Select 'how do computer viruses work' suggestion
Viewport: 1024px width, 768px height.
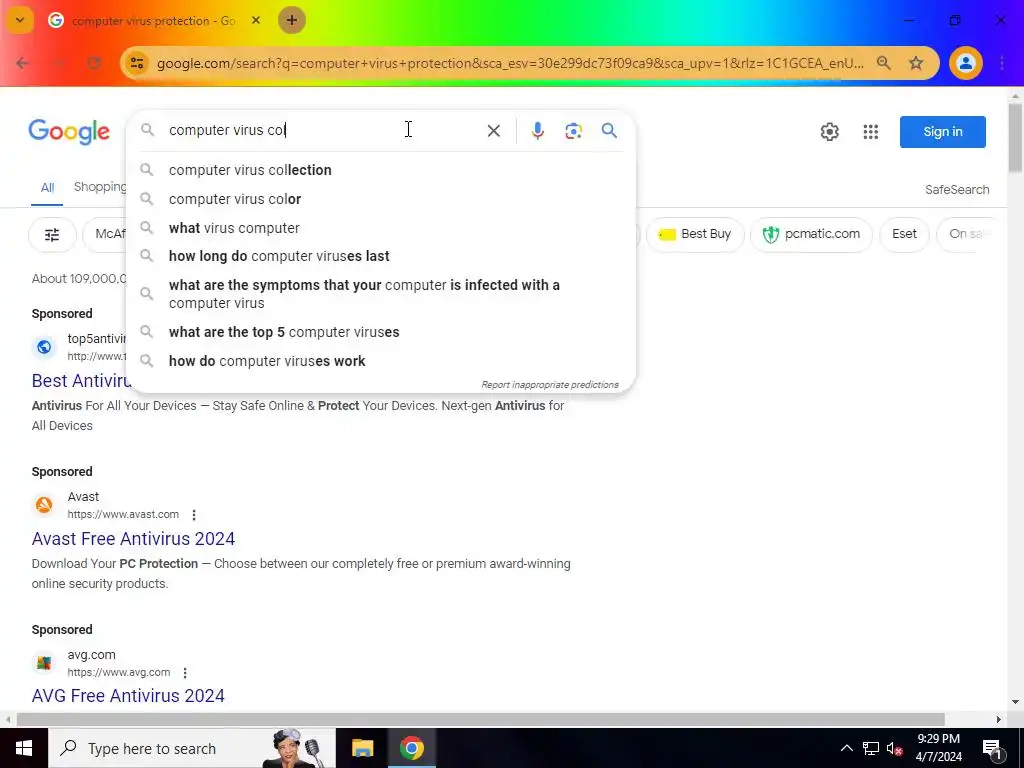(381, 361)
